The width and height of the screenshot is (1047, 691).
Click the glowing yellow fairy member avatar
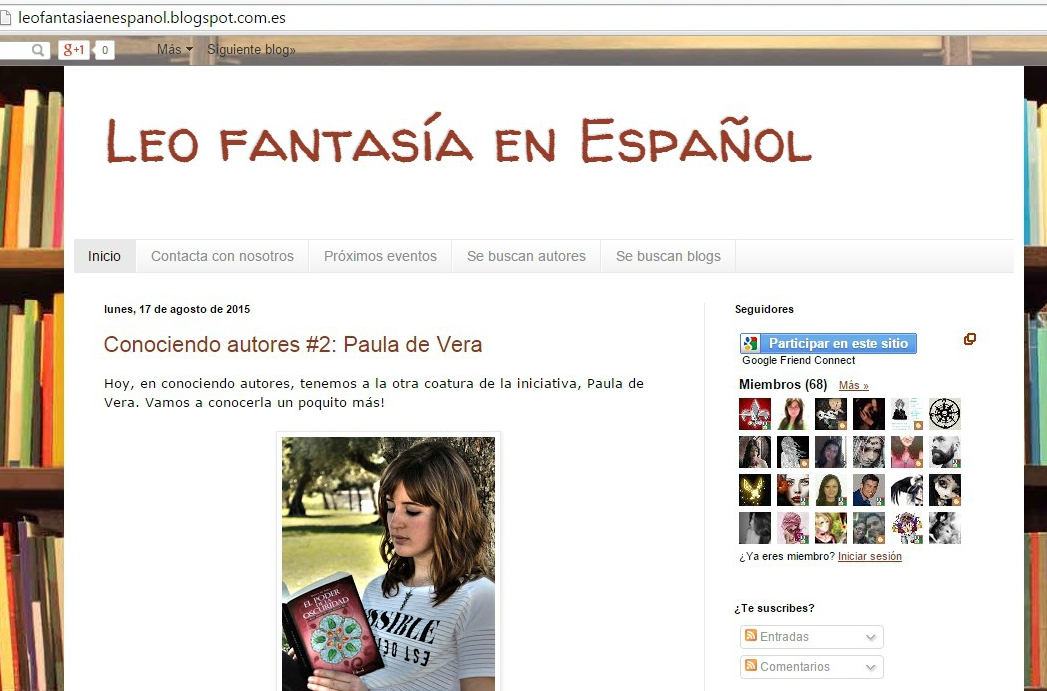[754, 490]
